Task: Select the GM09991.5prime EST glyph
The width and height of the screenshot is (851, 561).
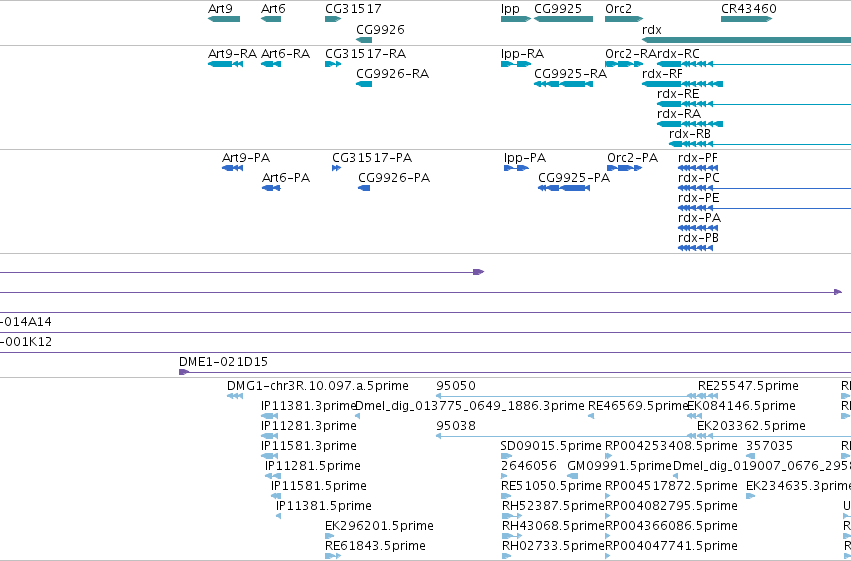Action: tap(572, 476)
